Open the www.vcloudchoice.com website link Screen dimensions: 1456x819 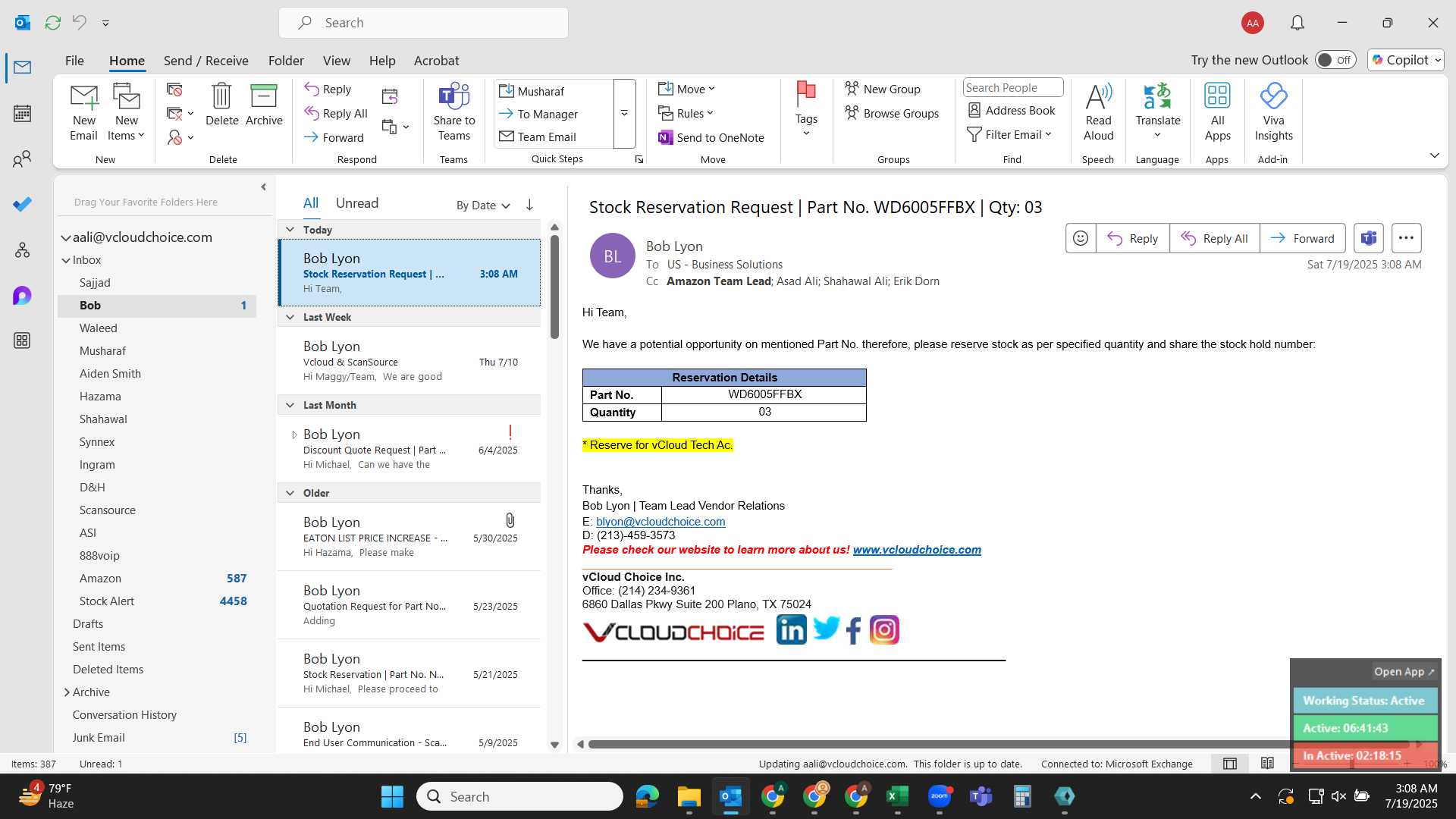(x=917, y=550)
